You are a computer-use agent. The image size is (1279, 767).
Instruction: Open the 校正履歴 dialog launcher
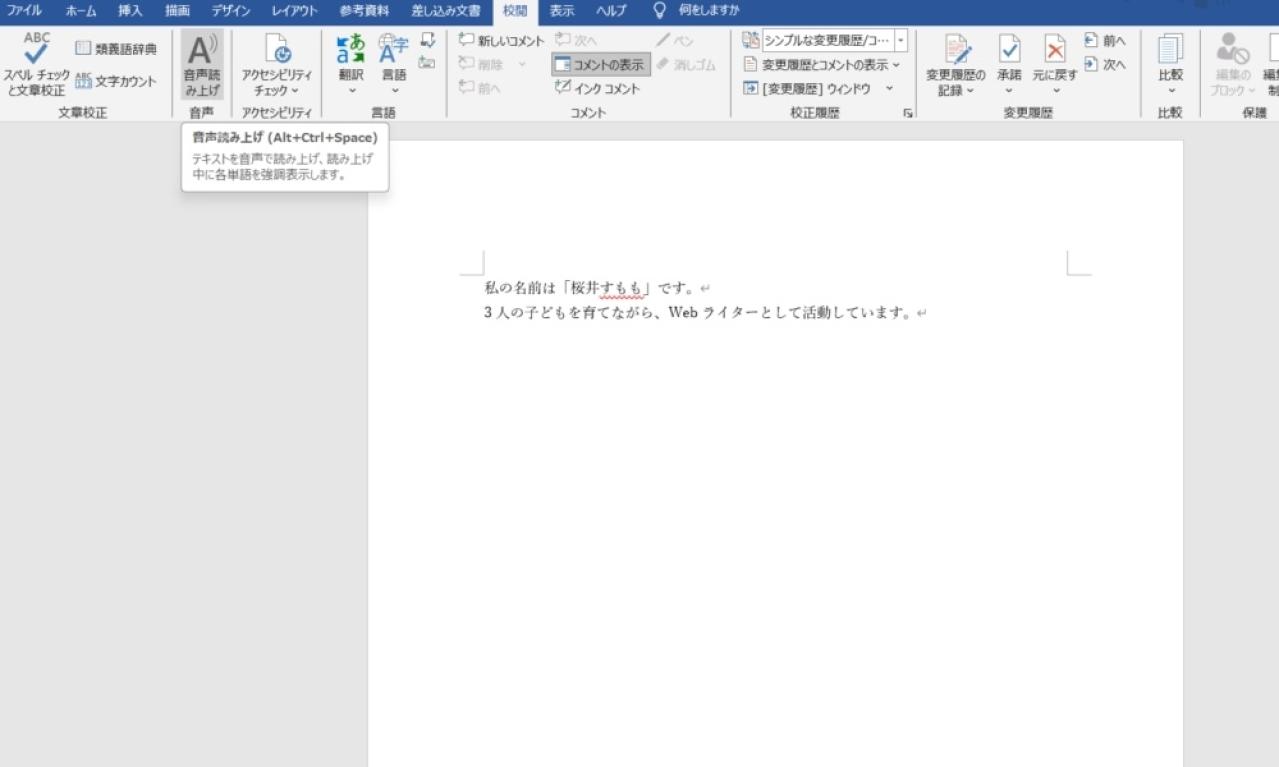click(x=908, y=114)
